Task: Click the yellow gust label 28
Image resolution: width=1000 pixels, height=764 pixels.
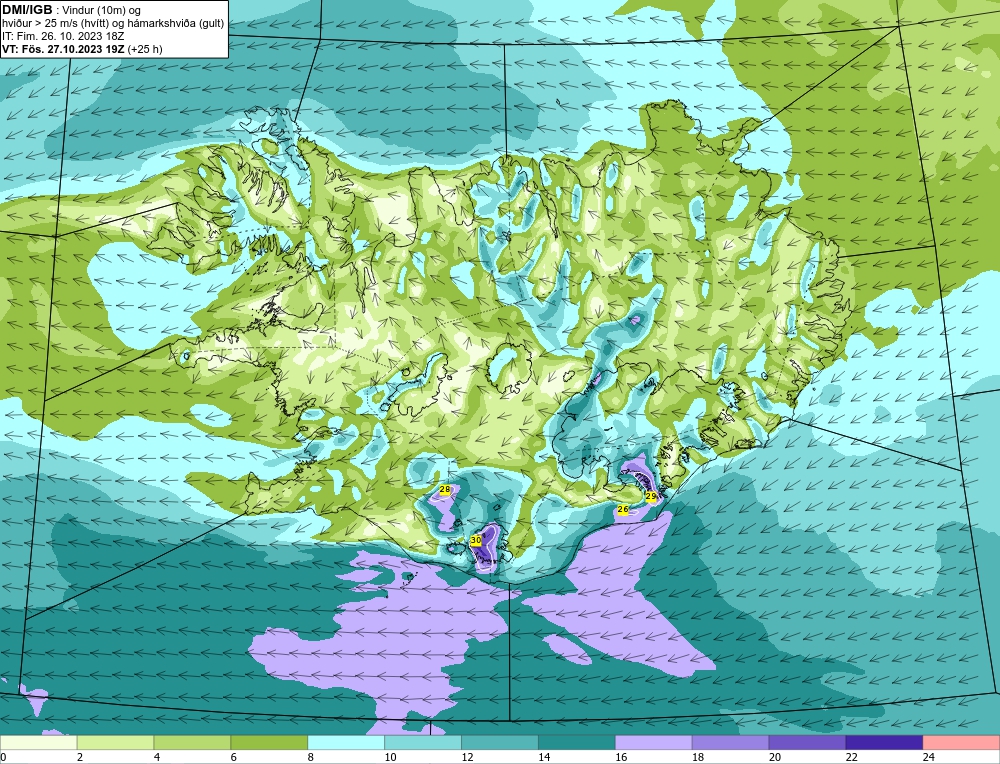Action: click(x=445, y=490)
